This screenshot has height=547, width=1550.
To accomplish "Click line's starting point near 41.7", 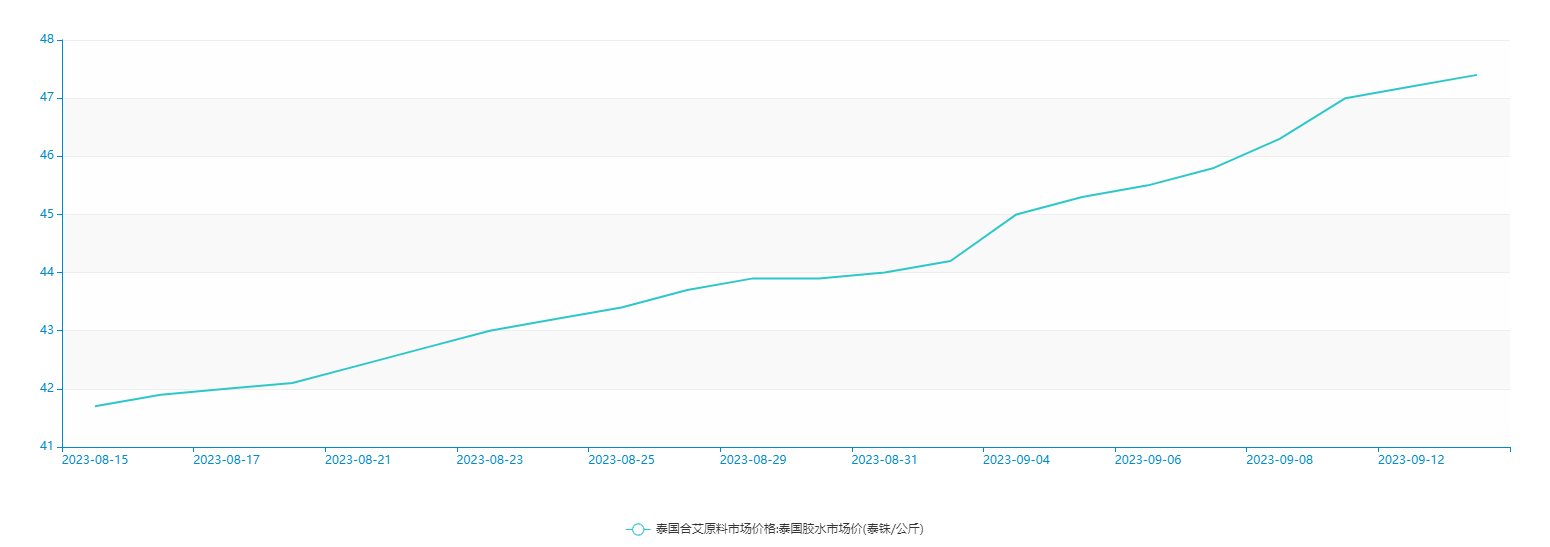I will coord(95,406).
